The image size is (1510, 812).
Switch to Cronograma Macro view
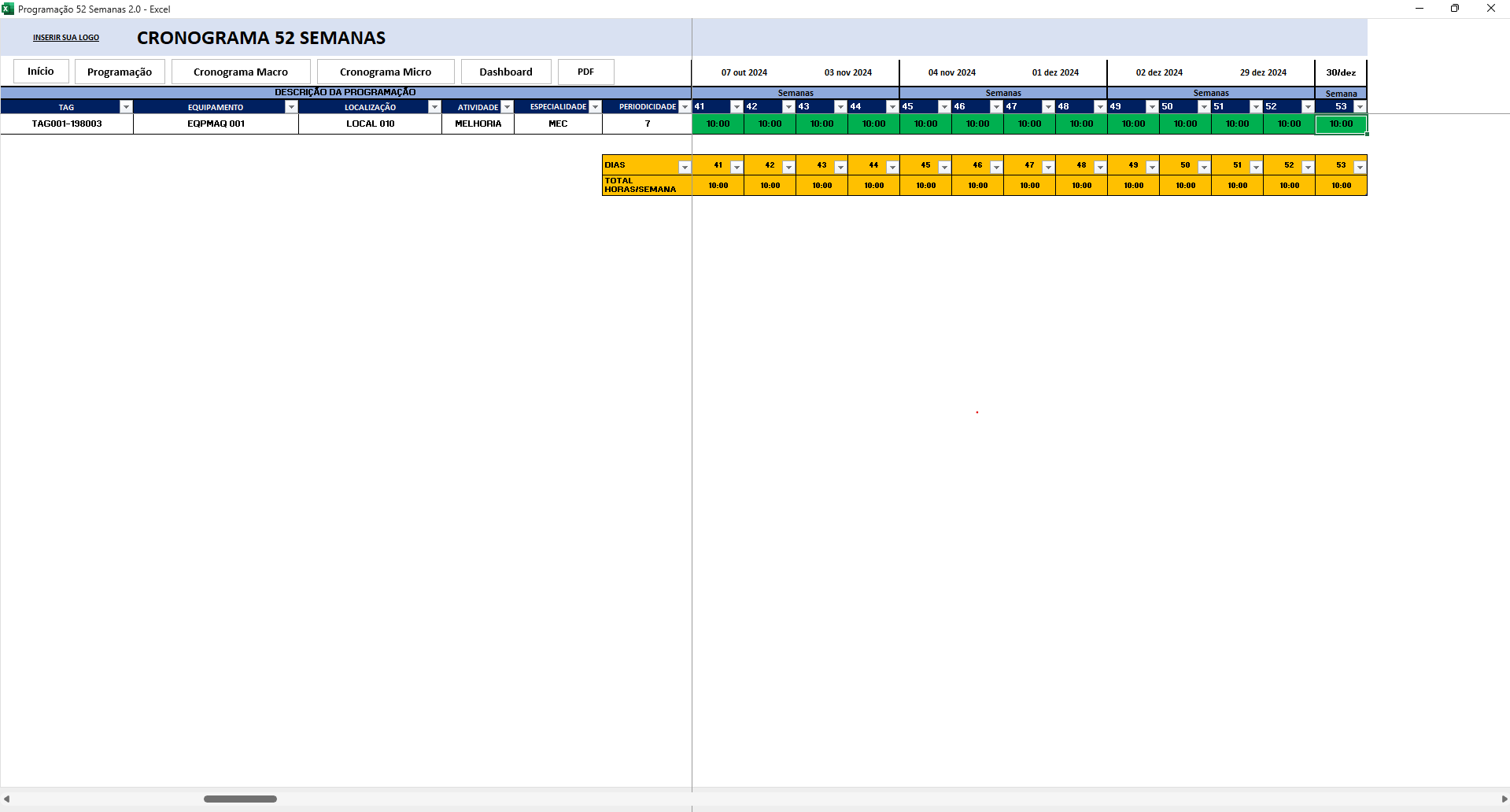pyautogui.click(x=241, y=72)
